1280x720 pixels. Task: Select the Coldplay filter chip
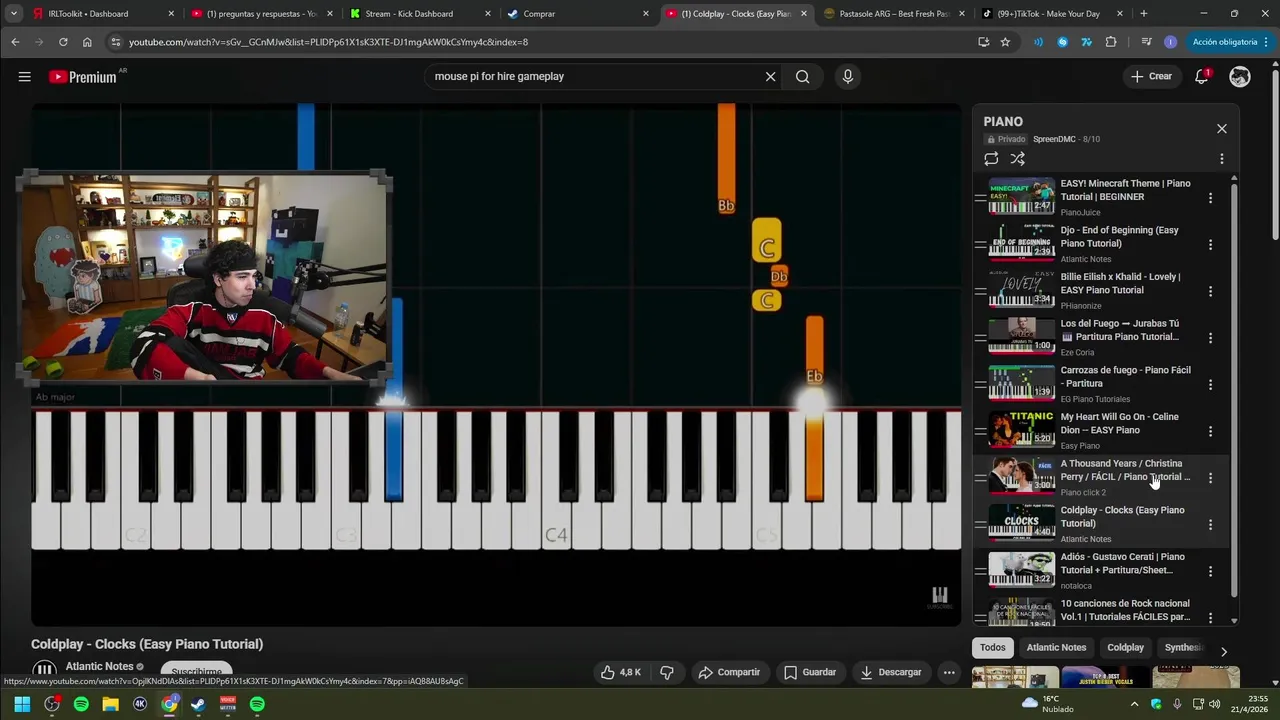(x=1125, y=647)
